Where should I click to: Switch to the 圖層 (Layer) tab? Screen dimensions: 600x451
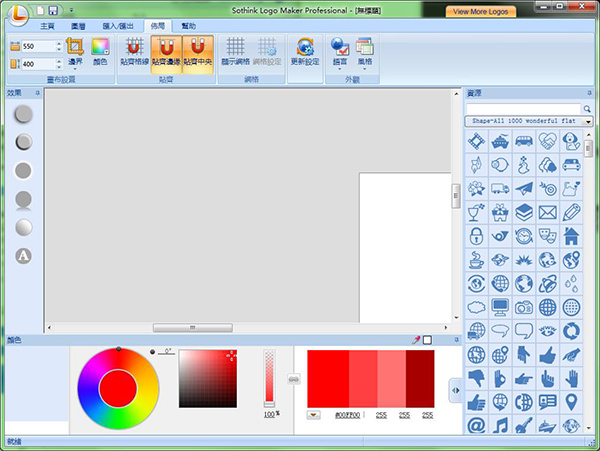pos(78,26)
